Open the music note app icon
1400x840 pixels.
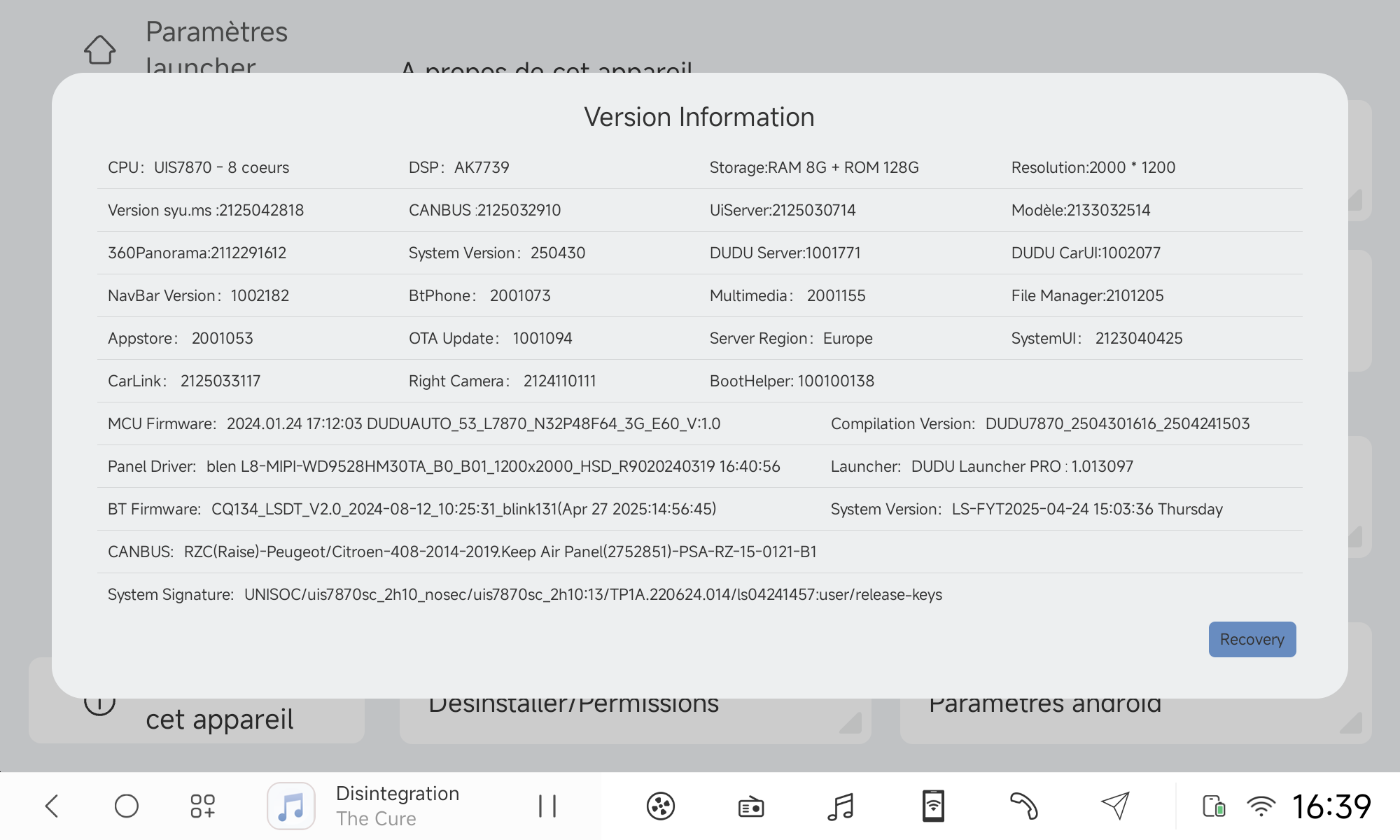coord(841,806)
